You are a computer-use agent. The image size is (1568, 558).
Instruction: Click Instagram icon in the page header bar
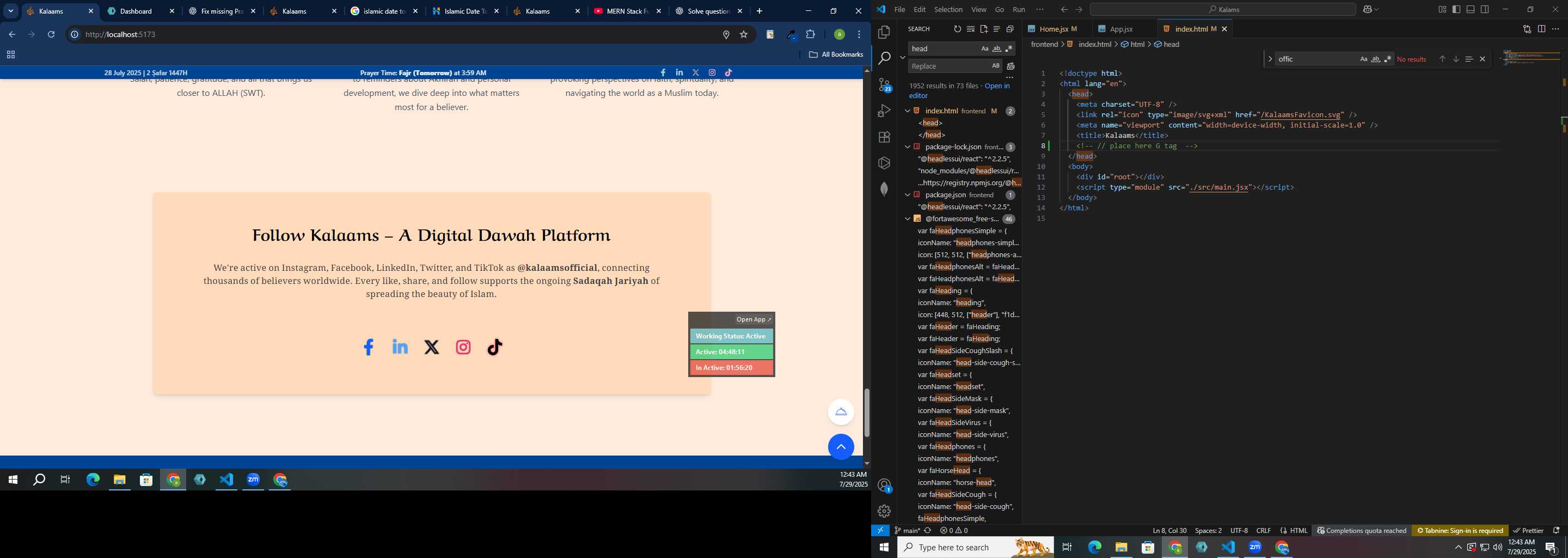click(712, 72)
